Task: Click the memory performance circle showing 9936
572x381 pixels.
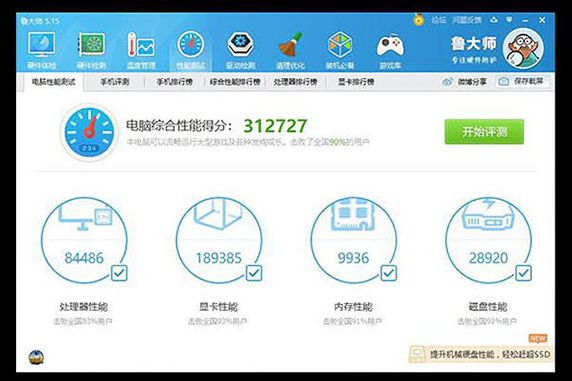Action: 353,240
